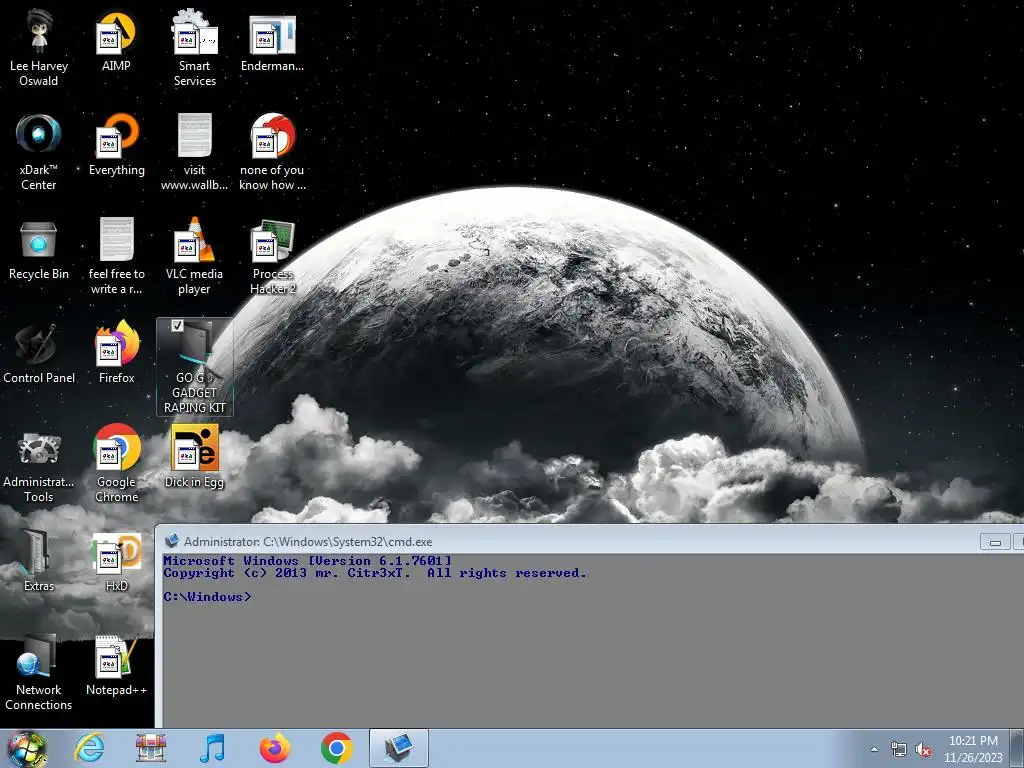The height and width of the screenshot is (768, 1024).
Task: Select the Recycle Bin icon
Action: coord(39,249)
